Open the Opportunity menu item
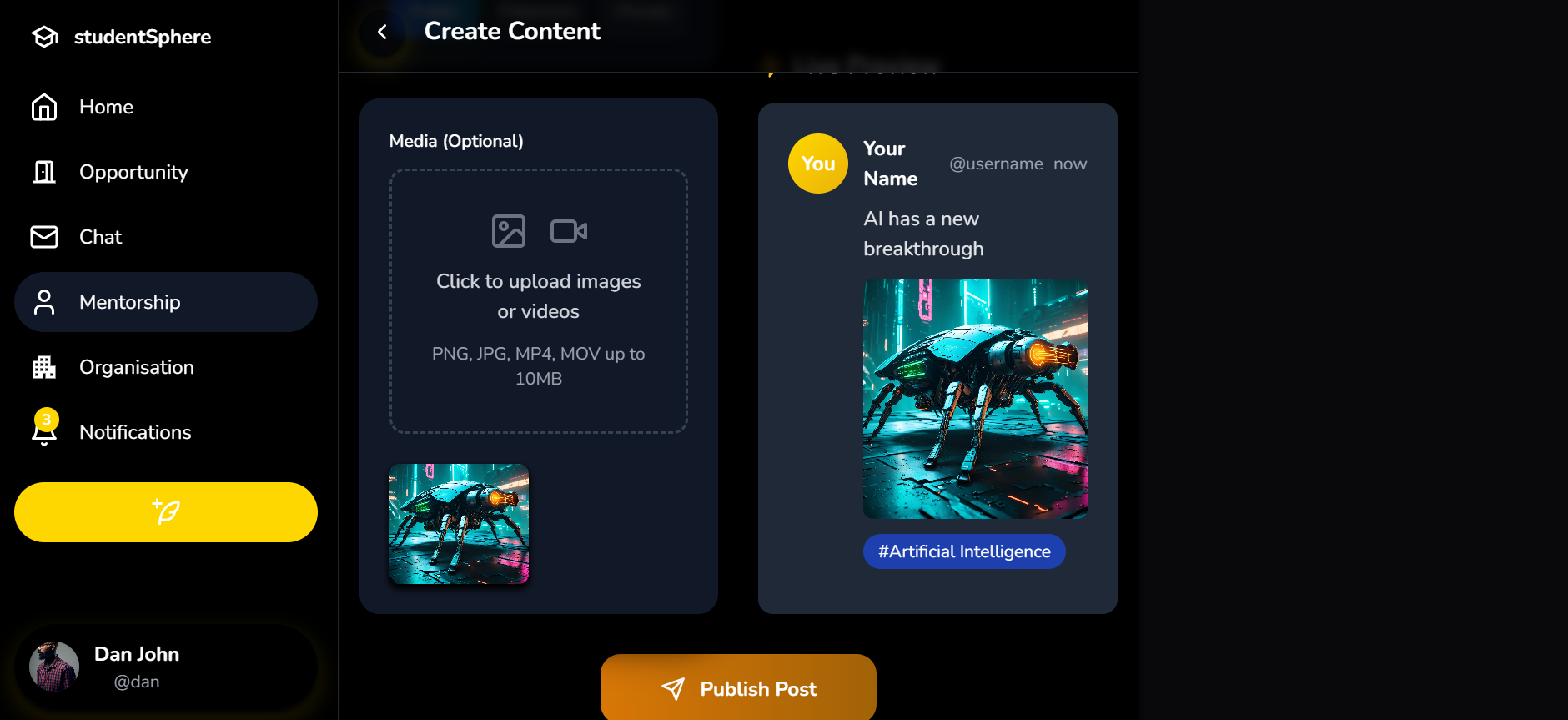 pyautogui.click(x=166, y=172)
